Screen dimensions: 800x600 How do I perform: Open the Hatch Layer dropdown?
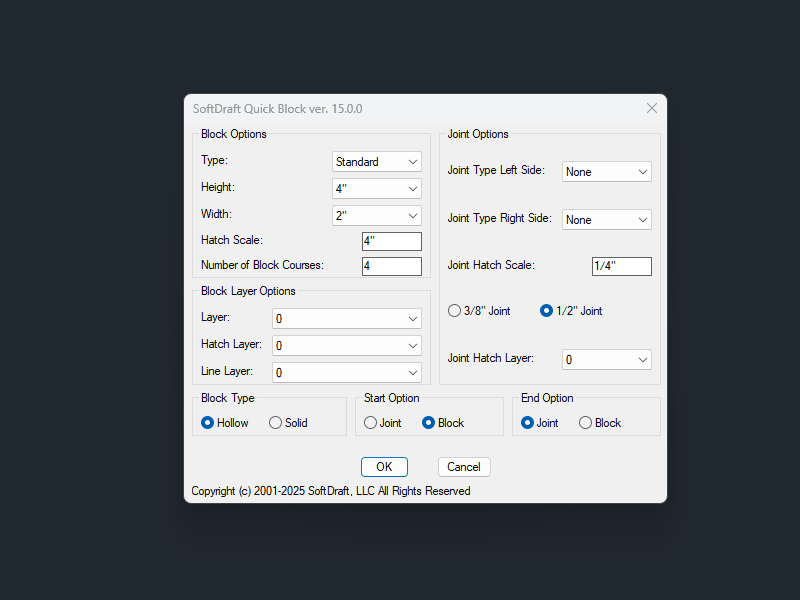346,344
